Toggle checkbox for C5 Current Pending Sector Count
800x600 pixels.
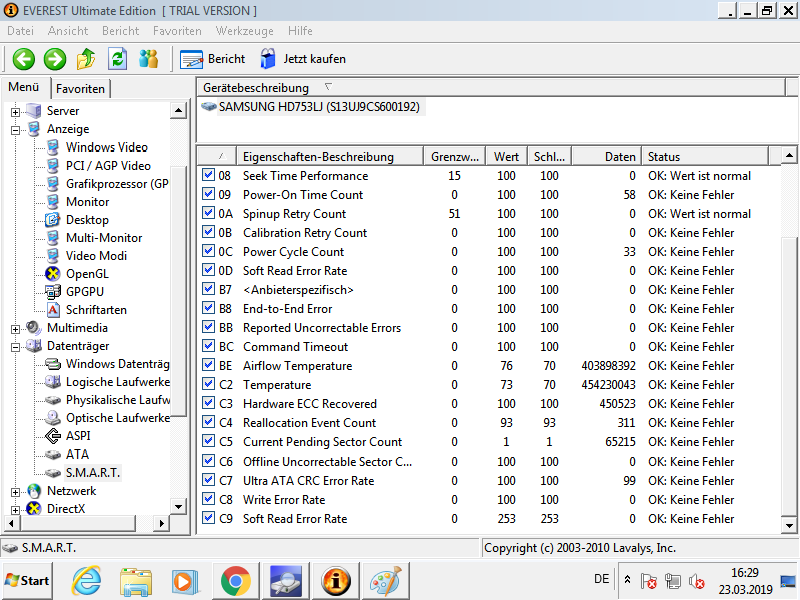click(x=208, y=441)
